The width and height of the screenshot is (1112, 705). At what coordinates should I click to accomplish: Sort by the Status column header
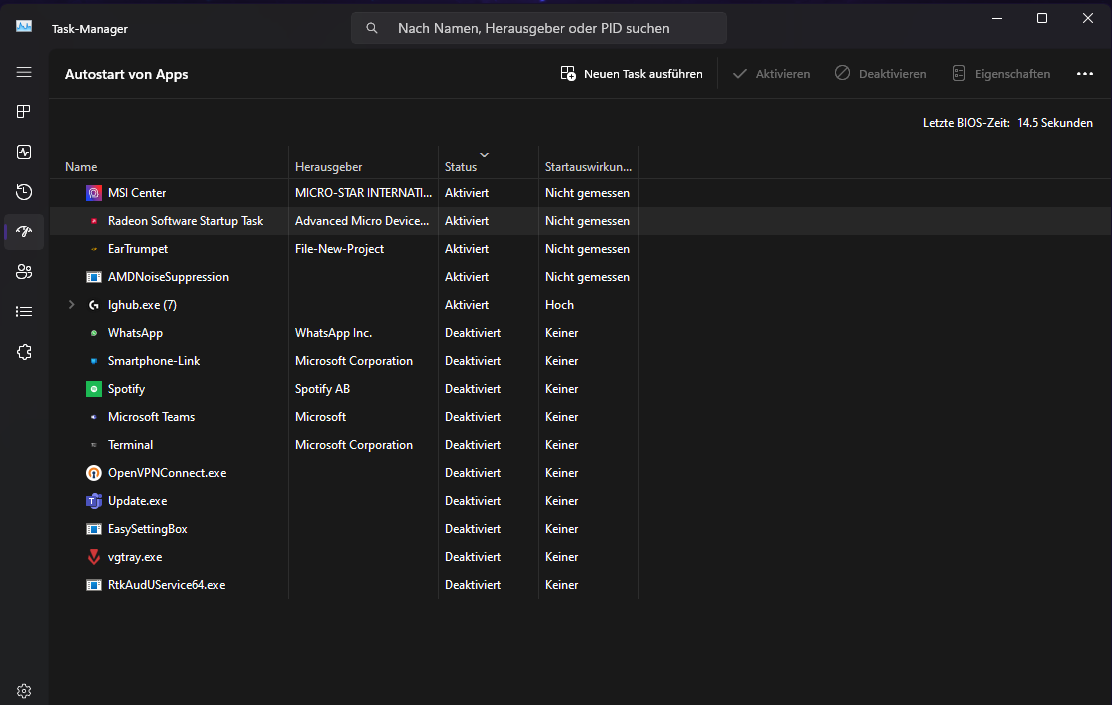tap(461, 167)
